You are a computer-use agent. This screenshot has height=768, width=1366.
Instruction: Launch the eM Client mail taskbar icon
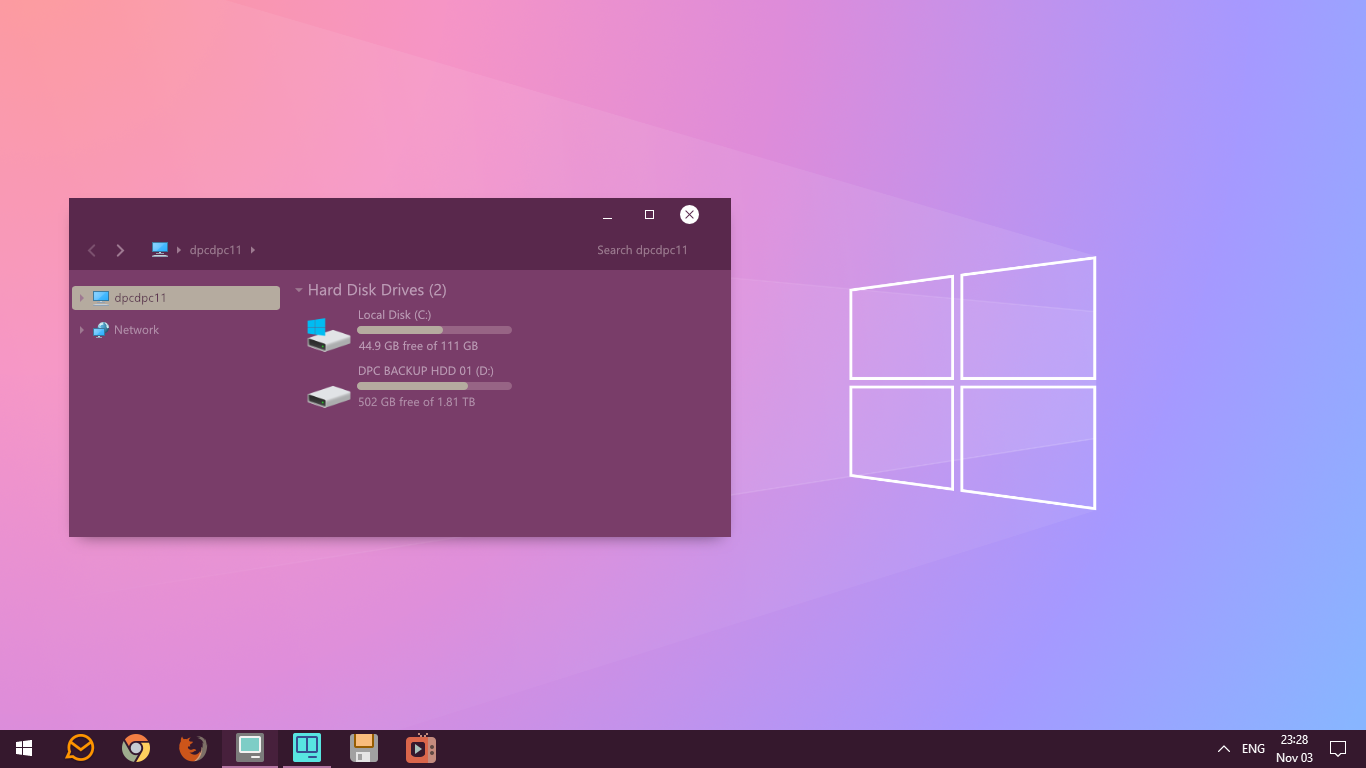(80, 747)
